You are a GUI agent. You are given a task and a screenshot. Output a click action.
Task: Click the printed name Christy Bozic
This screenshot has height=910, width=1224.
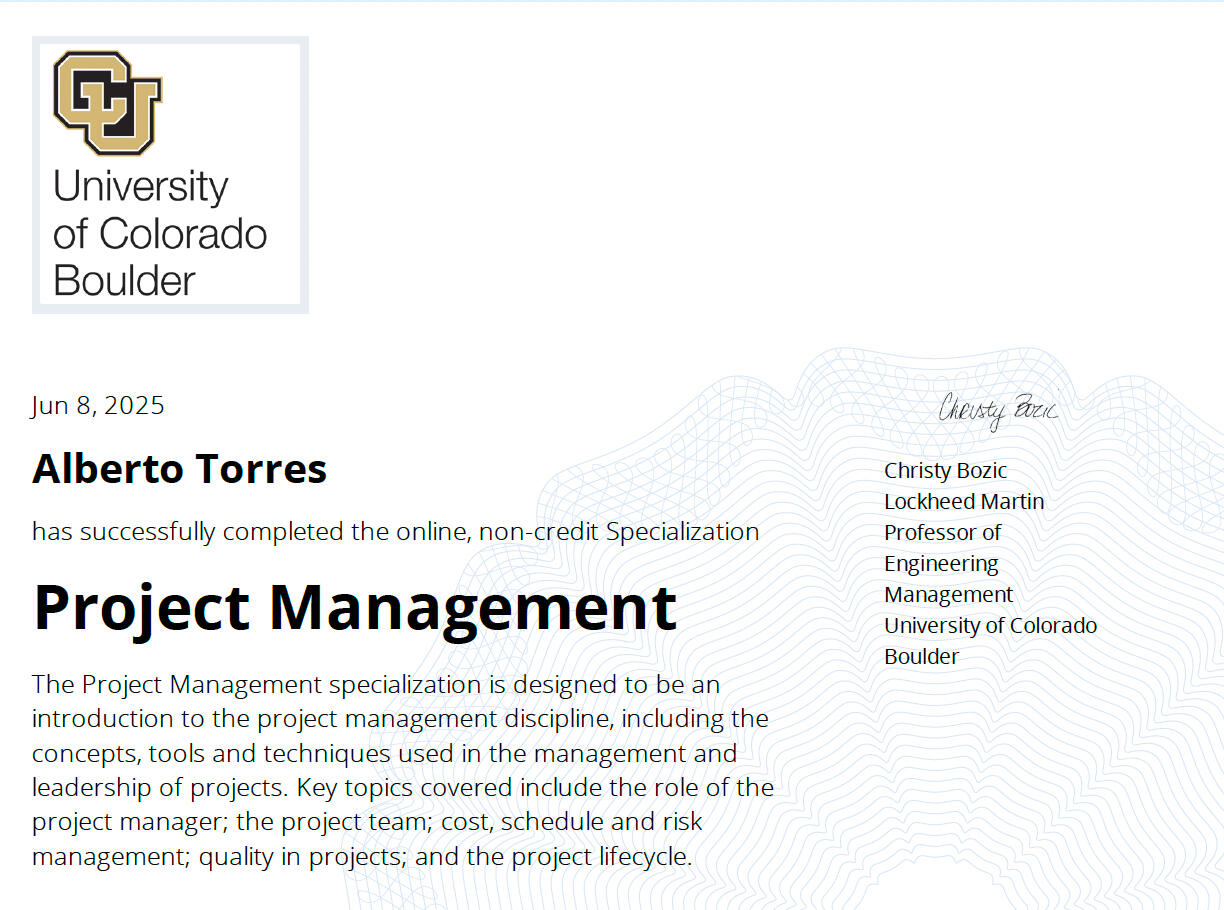(945, 471)
